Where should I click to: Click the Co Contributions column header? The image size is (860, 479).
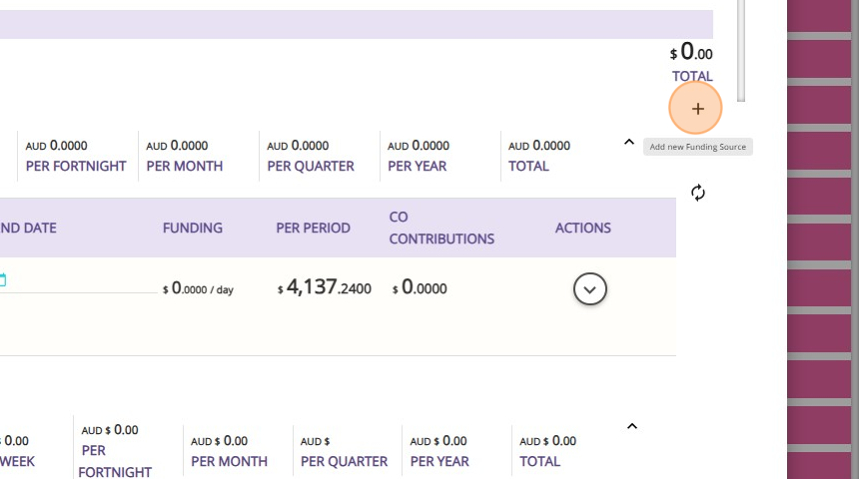(441, 228)
